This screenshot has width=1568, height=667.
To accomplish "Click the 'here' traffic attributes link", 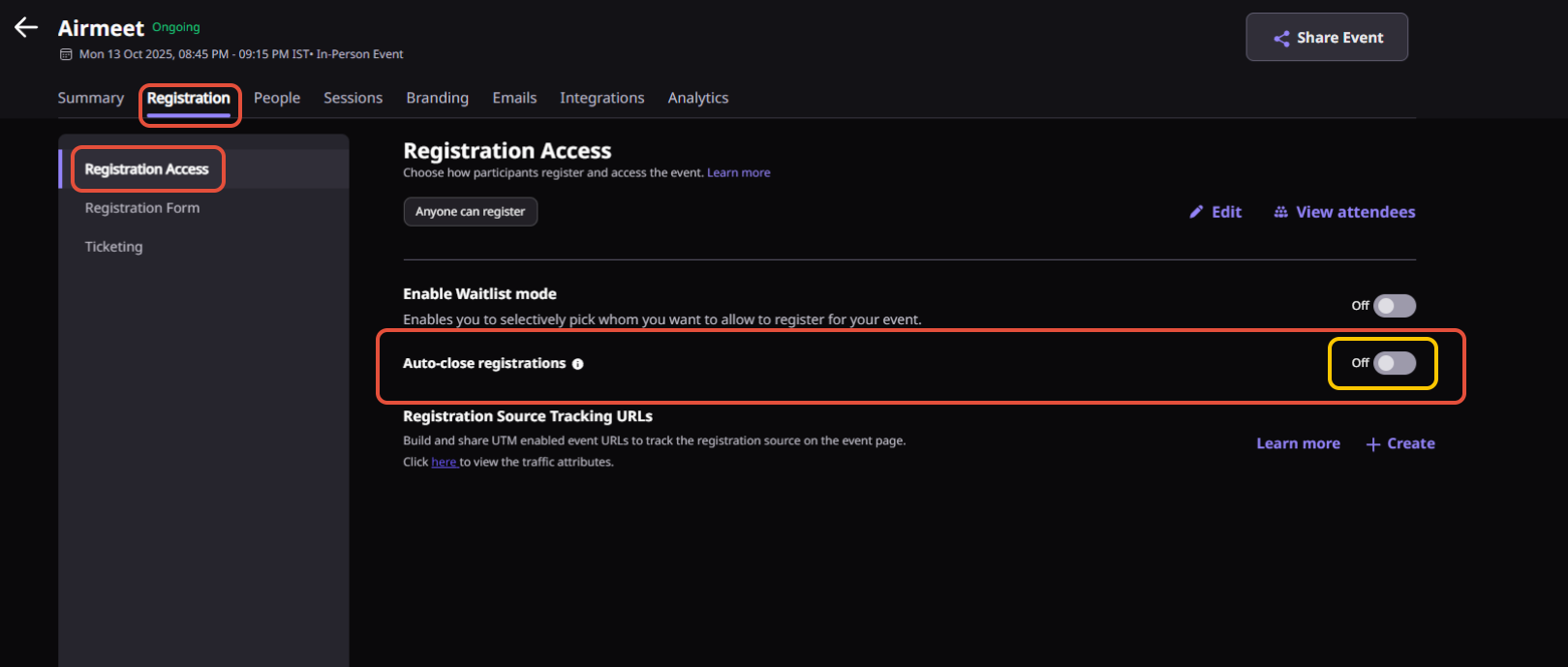I will pyautogui.click(x=444, y=462).
